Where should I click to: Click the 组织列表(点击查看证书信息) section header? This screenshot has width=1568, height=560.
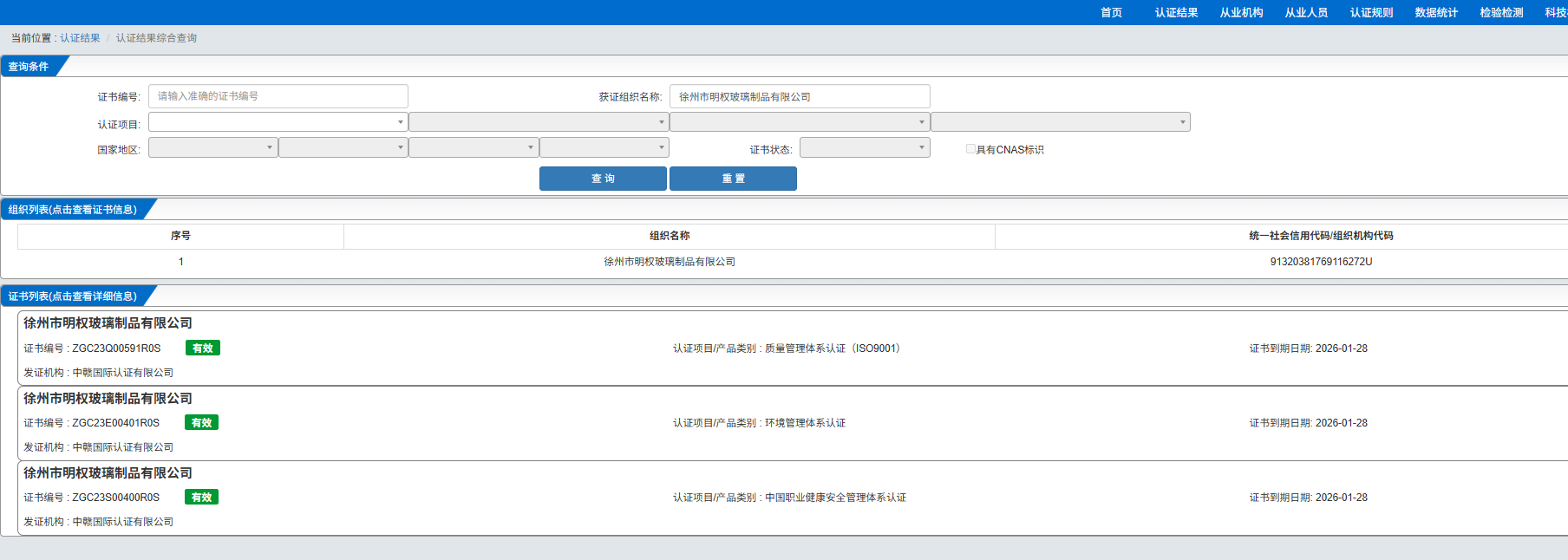[x=73, y=210]
